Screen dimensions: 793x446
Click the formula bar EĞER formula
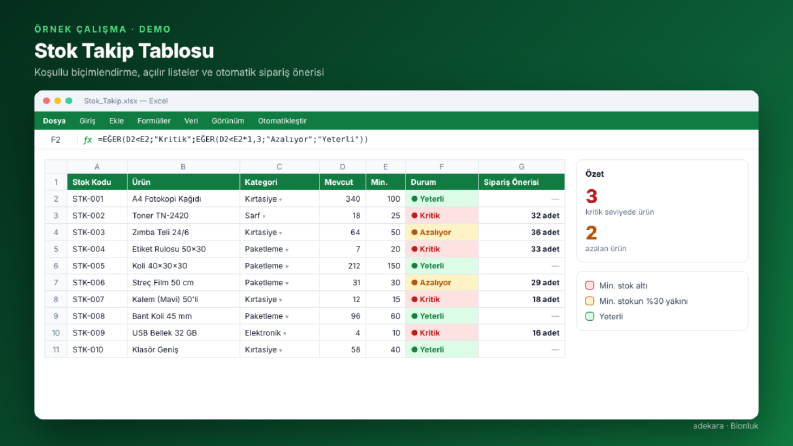click(233, 140)
